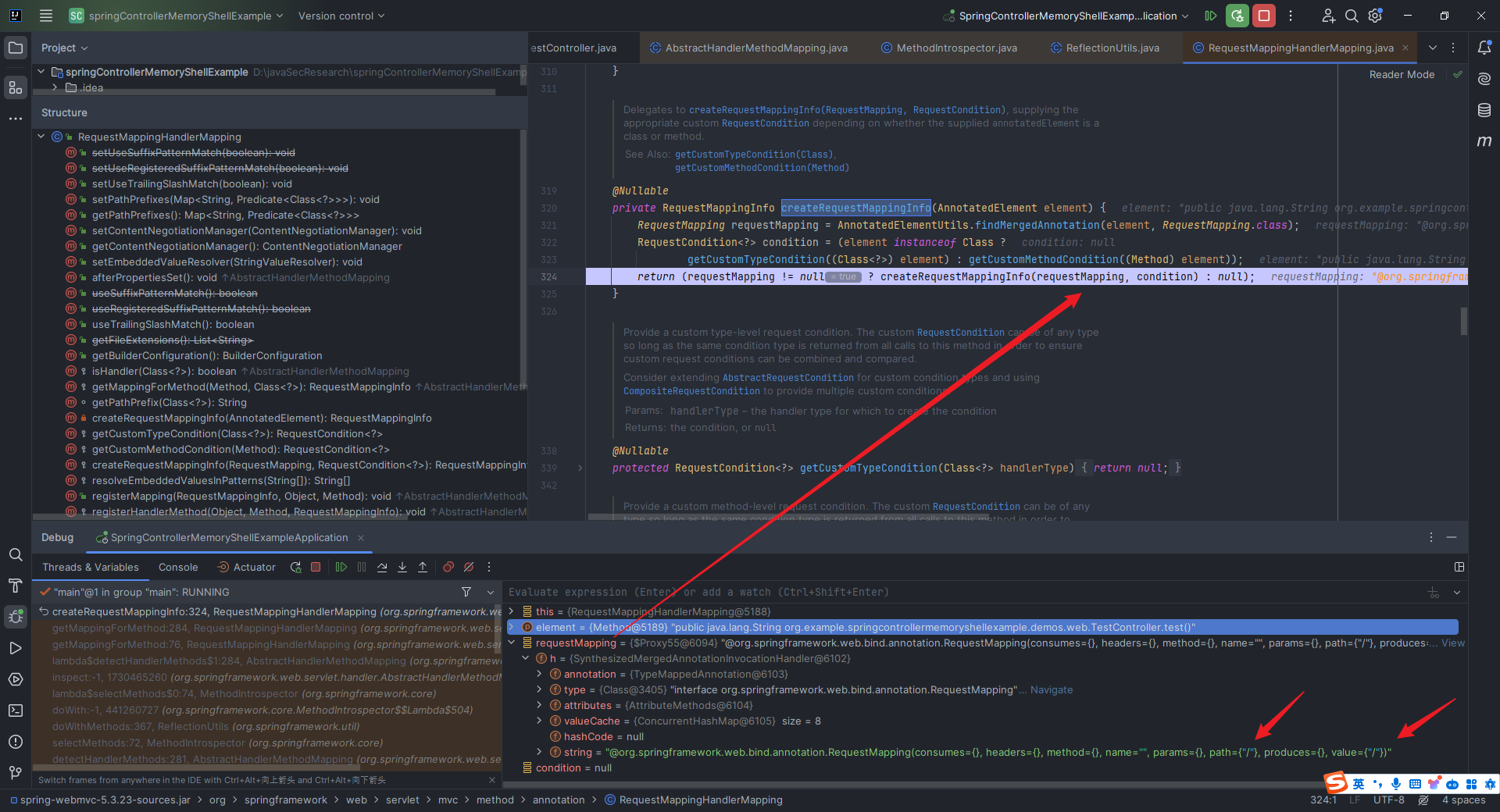Toggle the 4 spaces indent widget
The height and width of the screenshot is (812, 1500).
point(1463,800)
